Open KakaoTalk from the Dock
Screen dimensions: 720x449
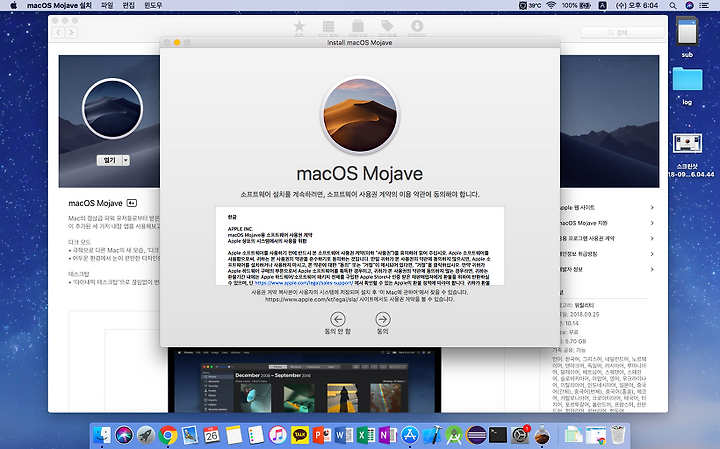[300, 435]
